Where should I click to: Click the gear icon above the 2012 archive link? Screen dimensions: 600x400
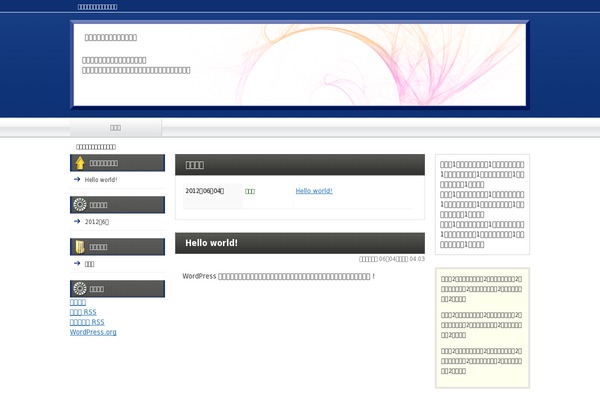tap(80, 204)
